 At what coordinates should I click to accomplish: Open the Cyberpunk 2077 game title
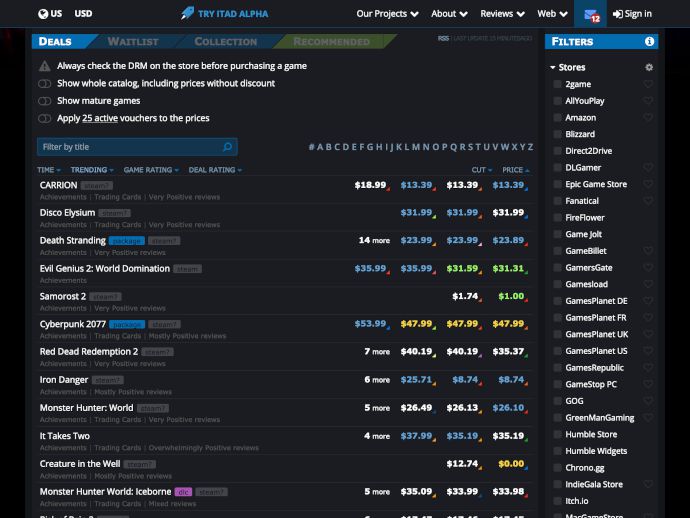pos(73,324)
